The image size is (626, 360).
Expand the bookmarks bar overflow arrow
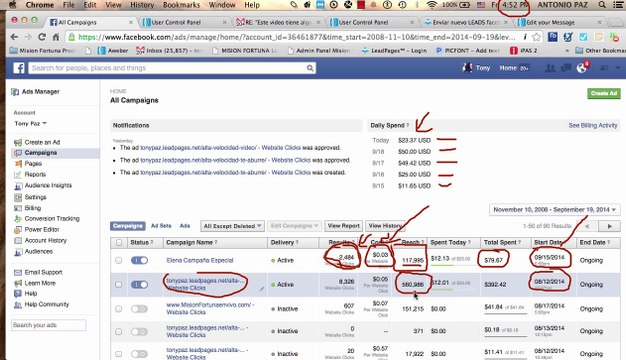coord(567,51)
